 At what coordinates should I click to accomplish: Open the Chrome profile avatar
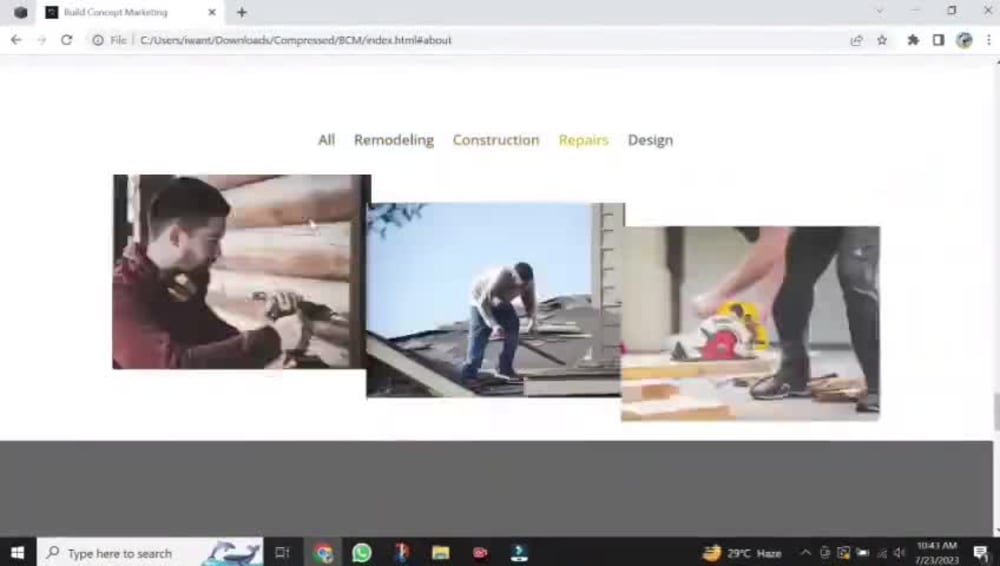[964, 40]
